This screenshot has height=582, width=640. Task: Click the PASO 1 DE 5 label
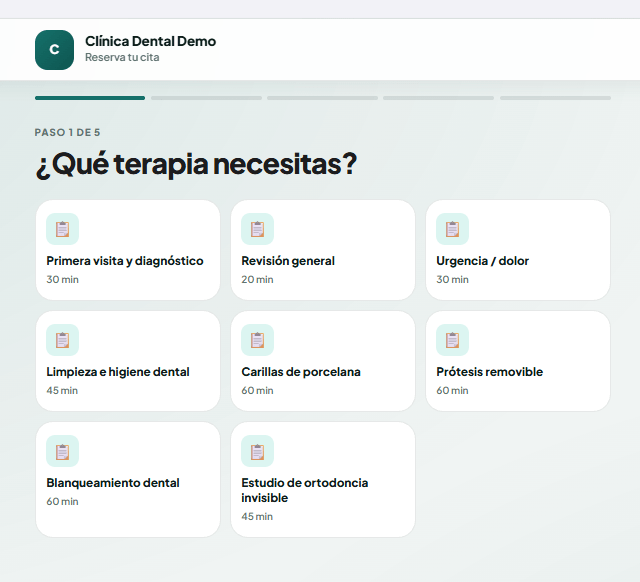coord(67,132)
